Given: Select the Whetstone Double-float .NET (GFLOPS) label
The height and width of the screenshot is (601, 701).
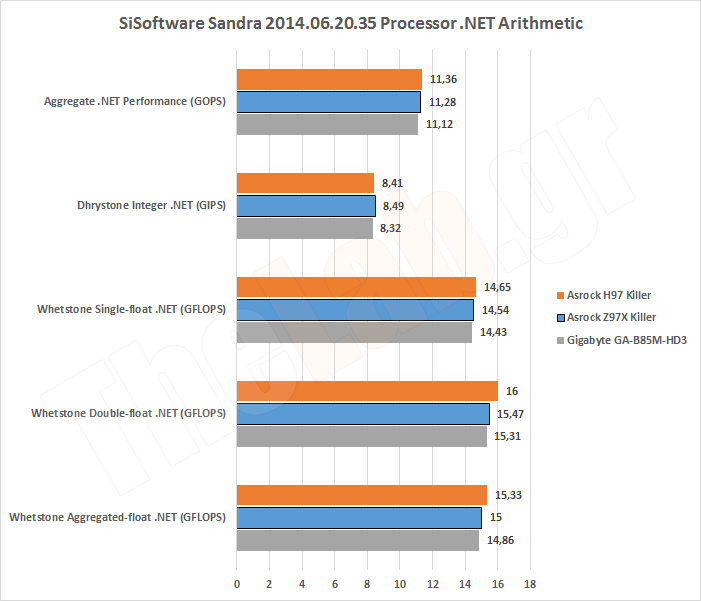Looking at the screenshot, I should click(128, 413).
